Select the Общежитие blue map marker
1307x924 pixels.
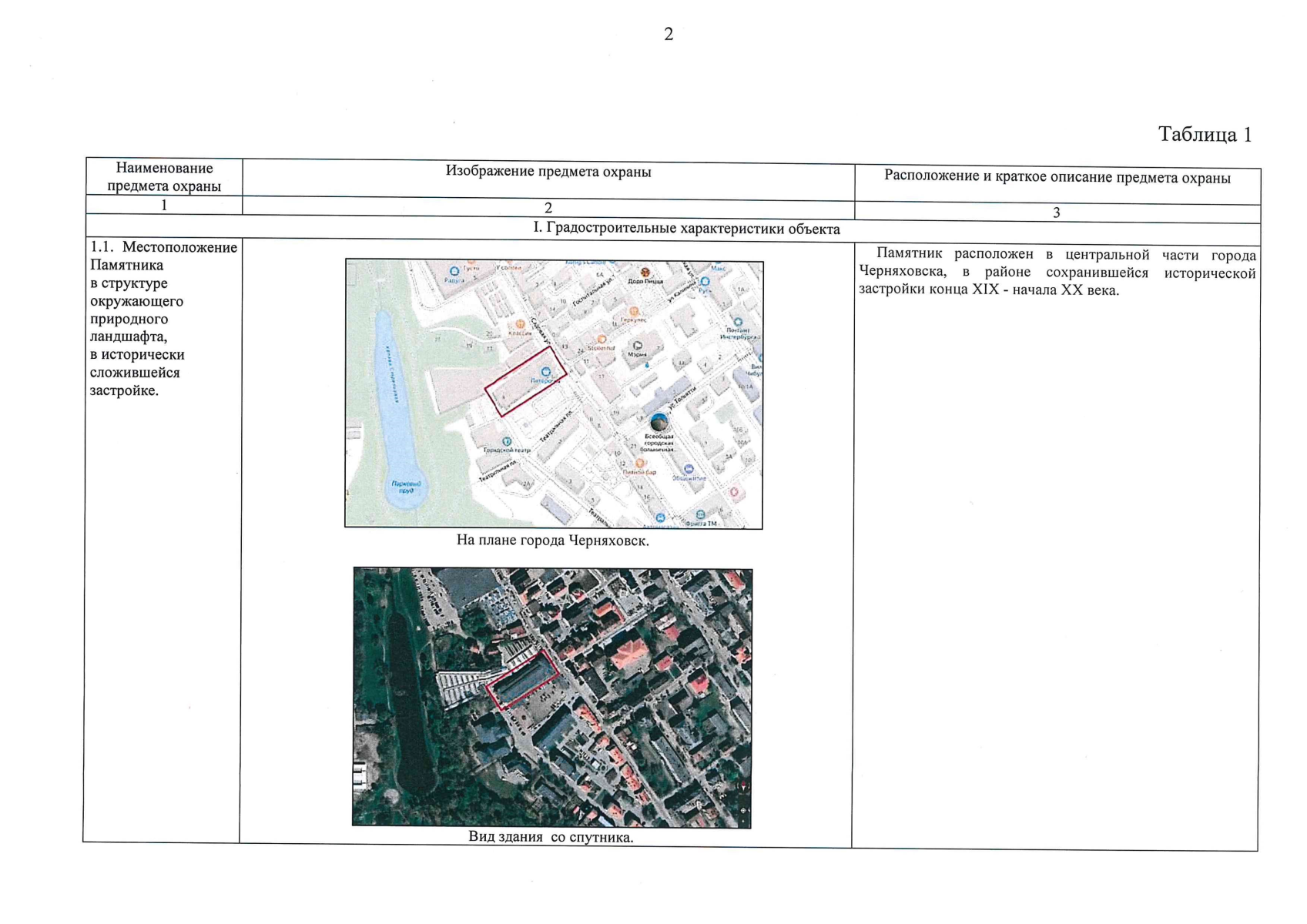[x=689, y=469]
